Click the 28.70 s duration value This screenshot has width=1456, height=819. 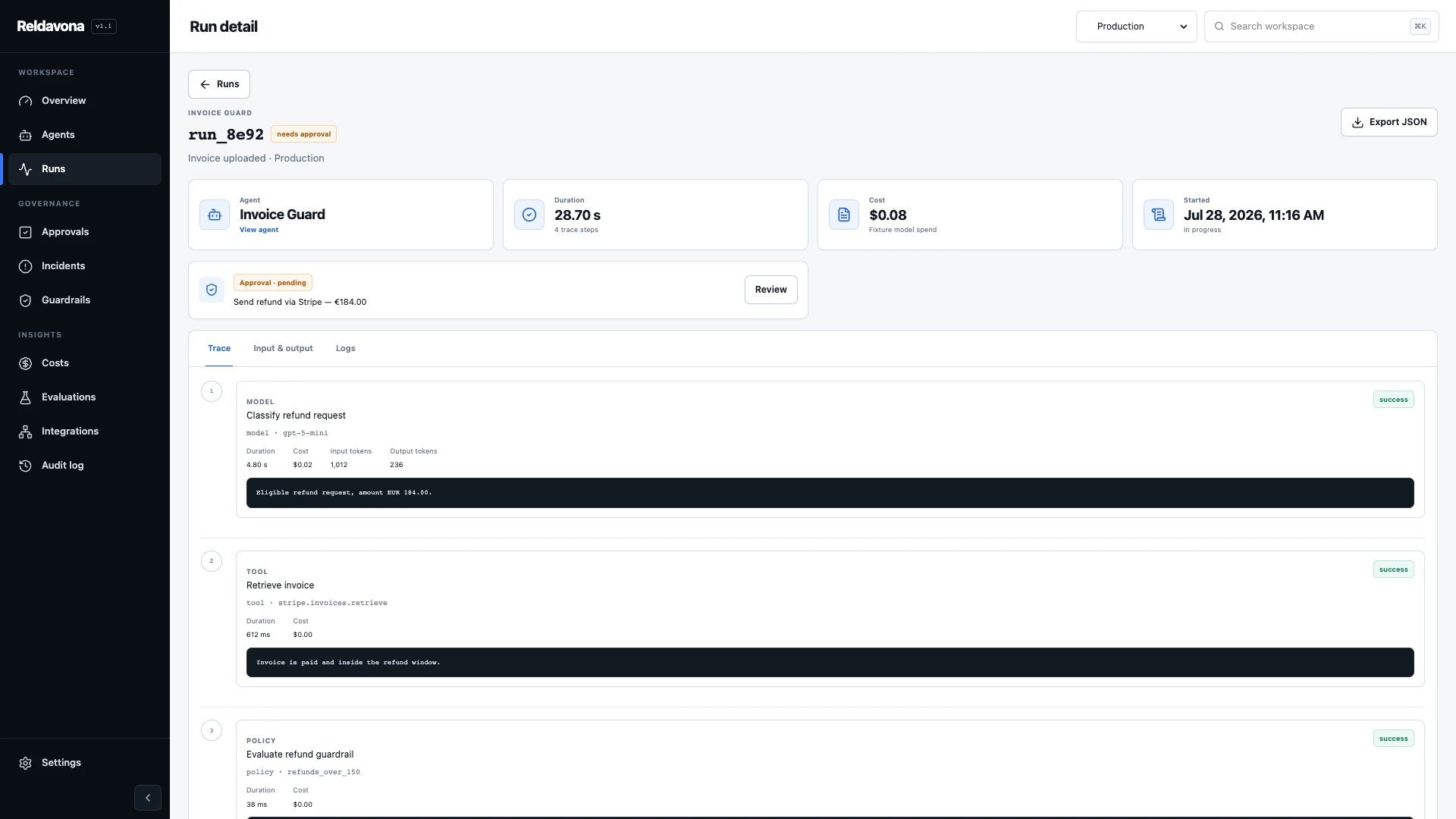click(577, 215)
